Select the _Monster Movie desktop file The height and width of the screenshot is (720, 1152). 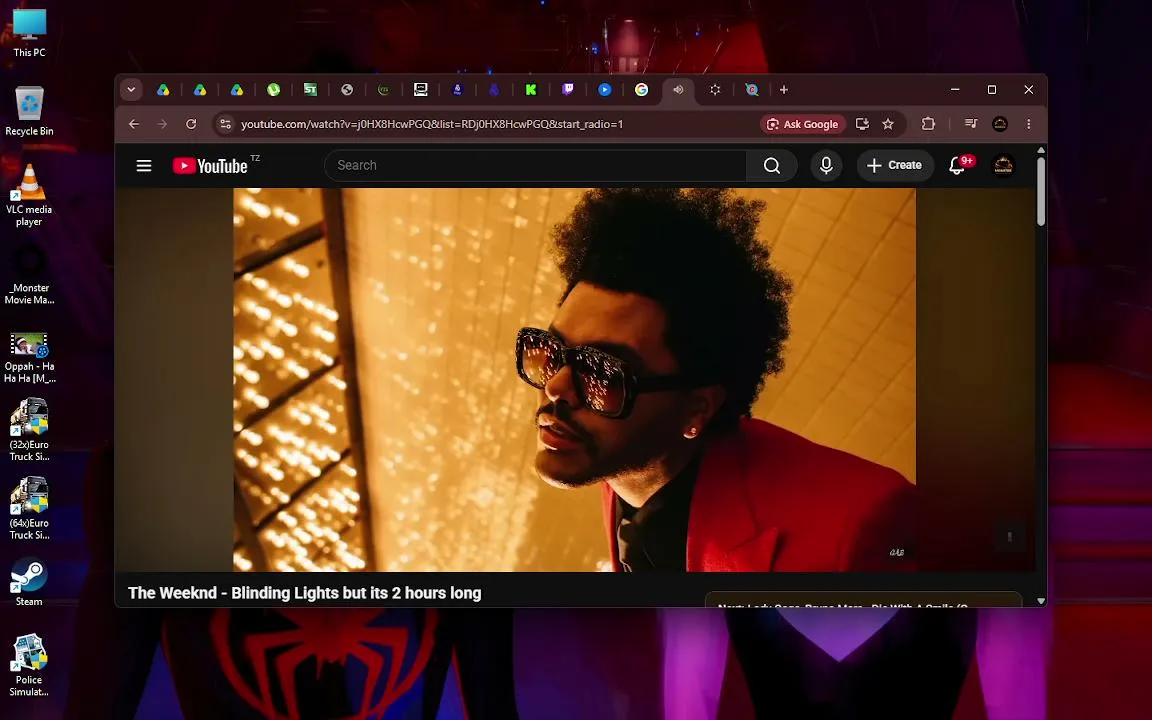coord(29,275)
